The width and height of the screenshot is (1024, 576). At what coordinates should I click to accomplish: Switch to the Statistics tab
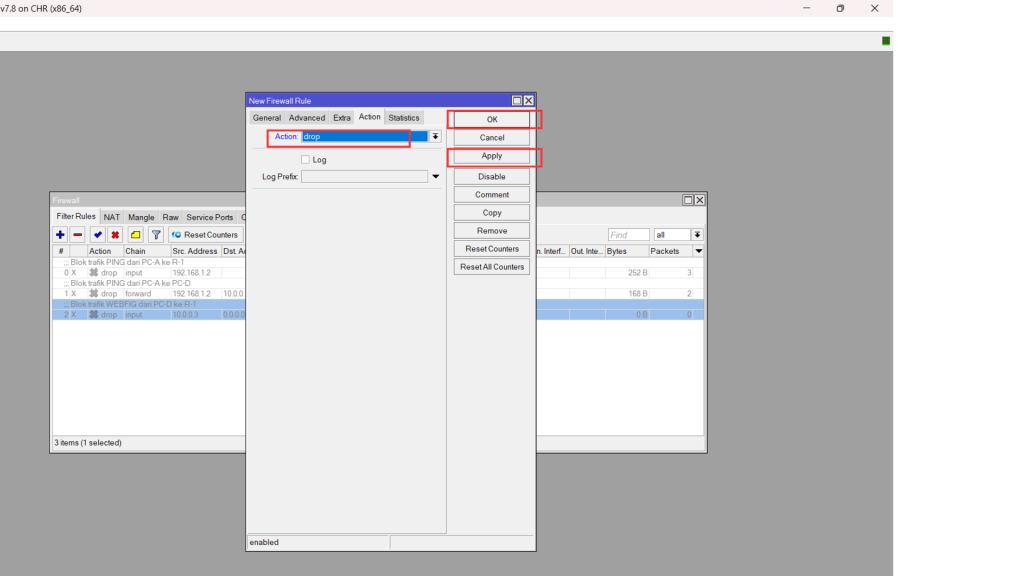tap(404, 118)
